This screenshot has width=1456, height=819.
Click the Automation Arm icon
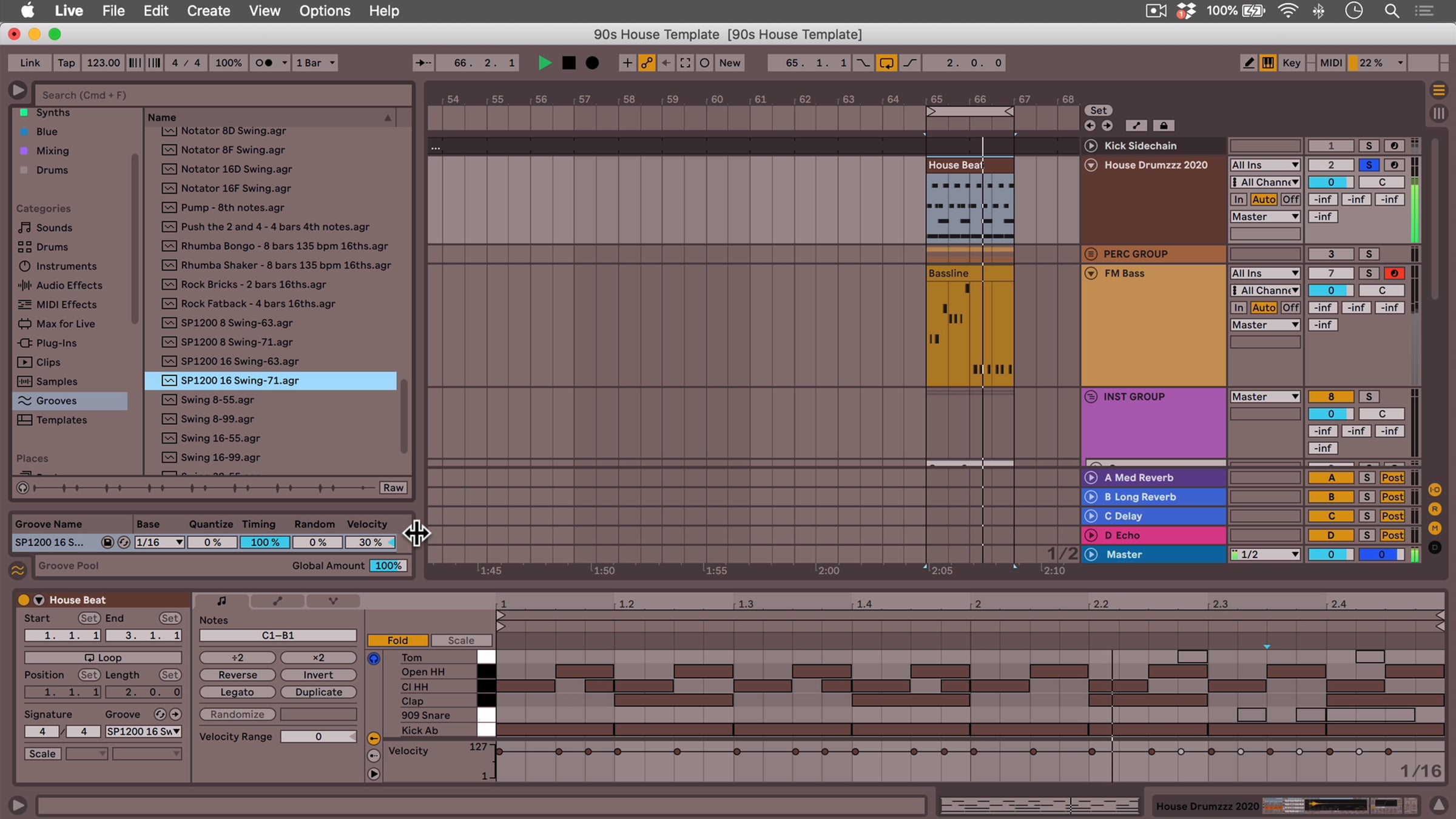pyautogui.click(x=647, y=62)
